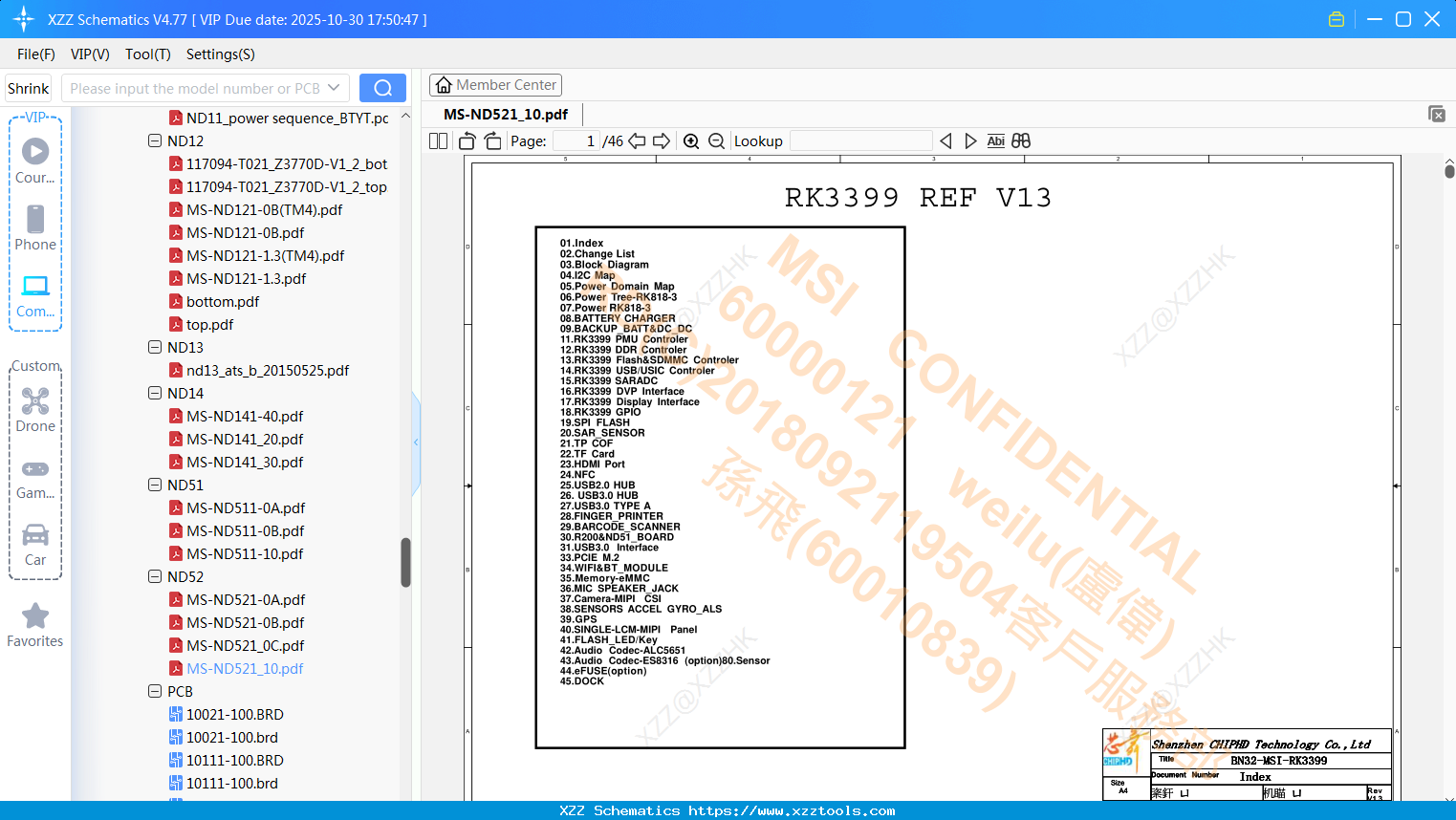Open MS-ND521-0A.pdf in the tree
The width and height of the screenshot is (1456, 820).
[246, 600]
